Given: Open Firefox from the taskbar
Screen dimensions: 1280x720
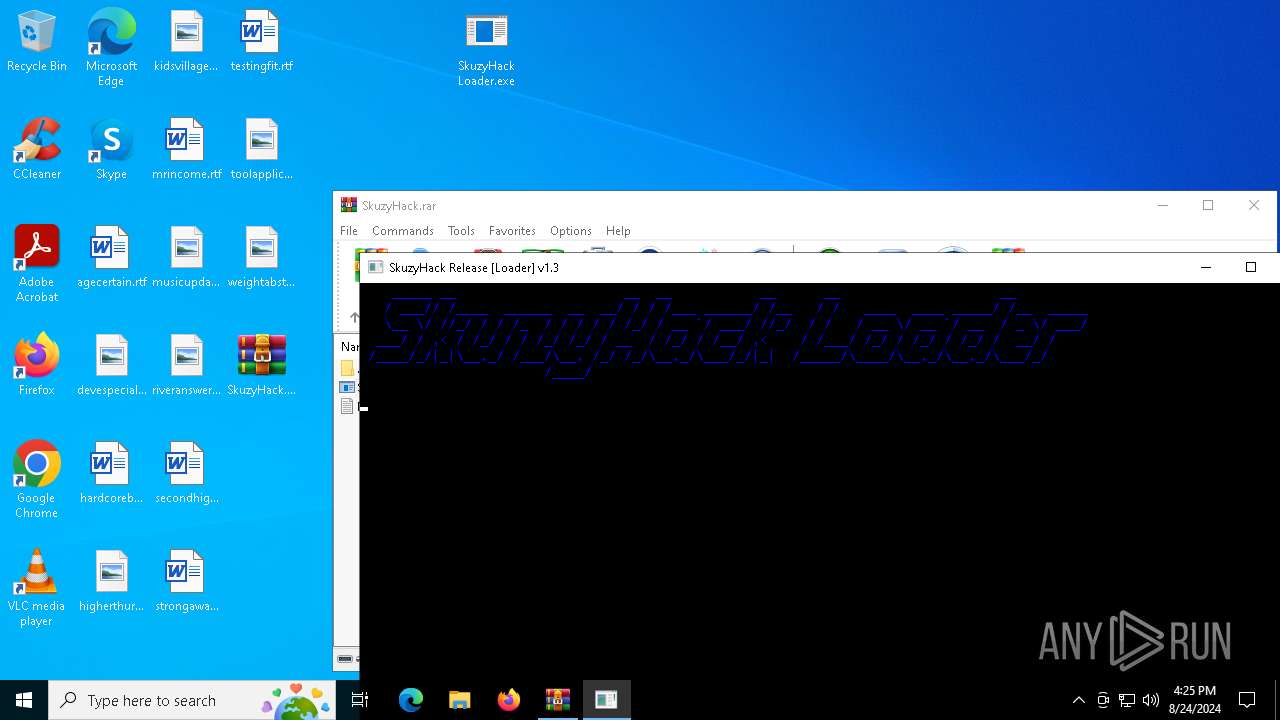Looking at the screenshot, I should (x=508, y=700).
